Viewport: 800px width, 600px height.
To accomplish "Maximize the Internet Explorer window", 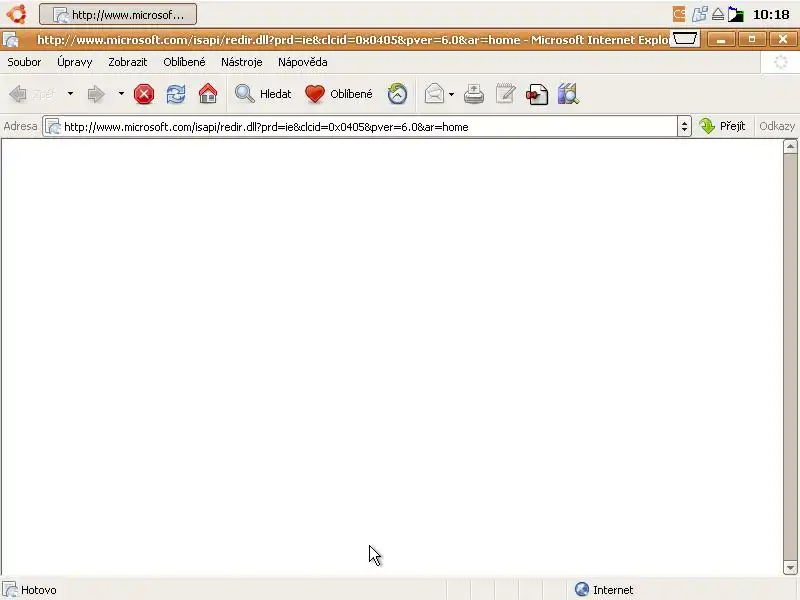I will tap(752, 39).
